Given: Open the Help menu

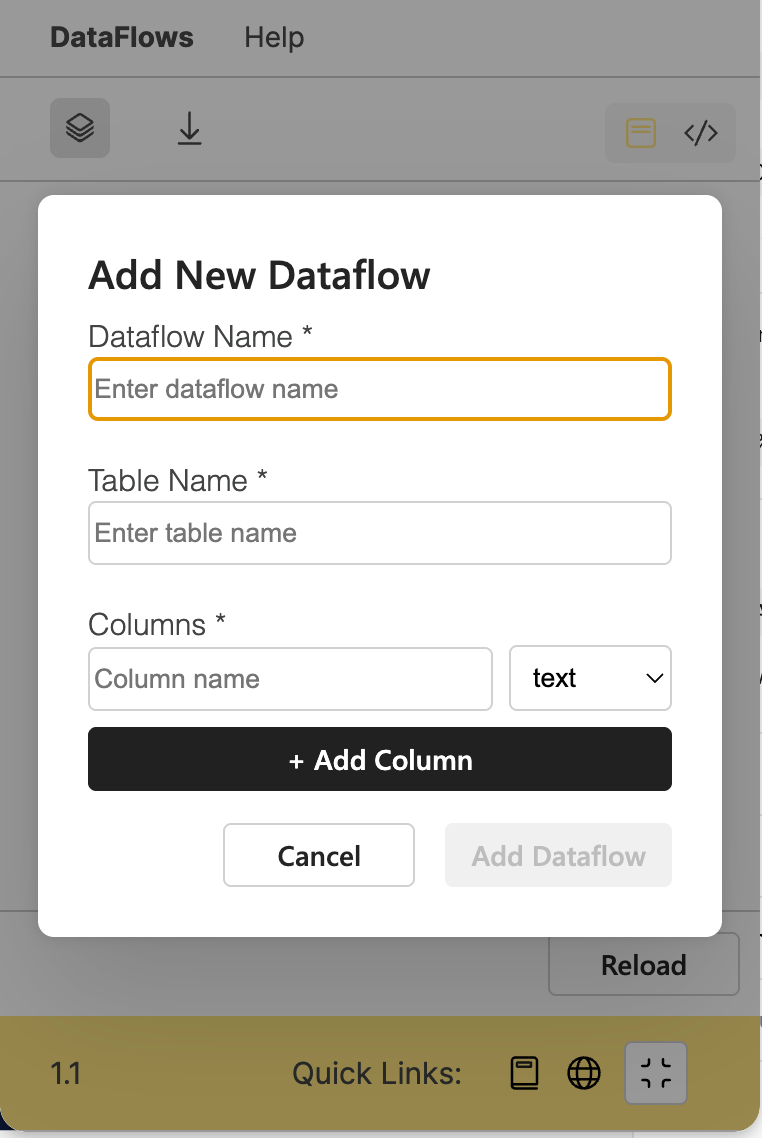Looking at the screenshot, I should click(x=274, y=37).
